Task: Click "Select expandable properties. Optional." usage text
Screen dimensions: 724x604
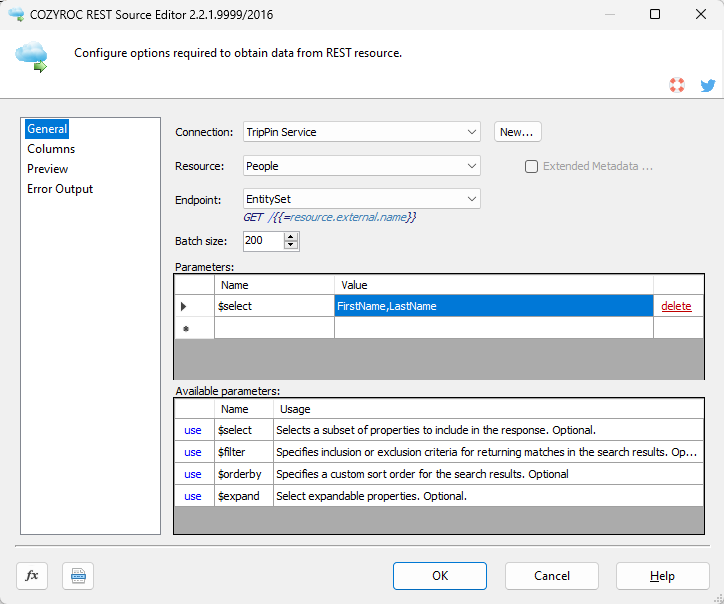Action: tap(371, 496)
